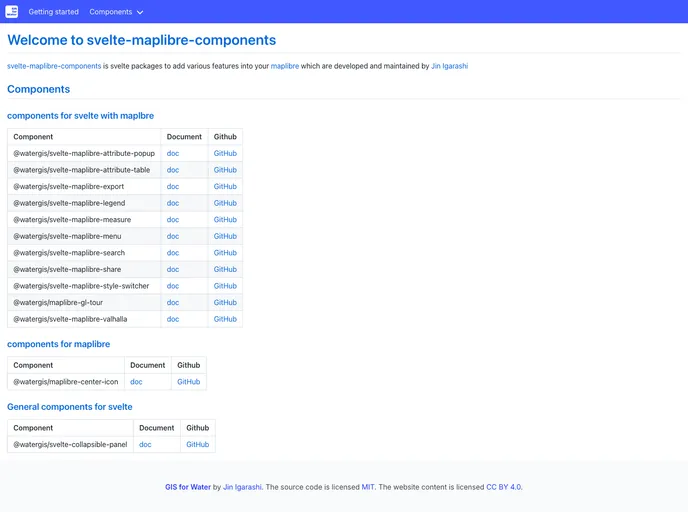Image resolution: width=688 pixels, height=512 pixels.
Task: Open doc for maplibre-gl-tour
Action: (x=173, y=303)
